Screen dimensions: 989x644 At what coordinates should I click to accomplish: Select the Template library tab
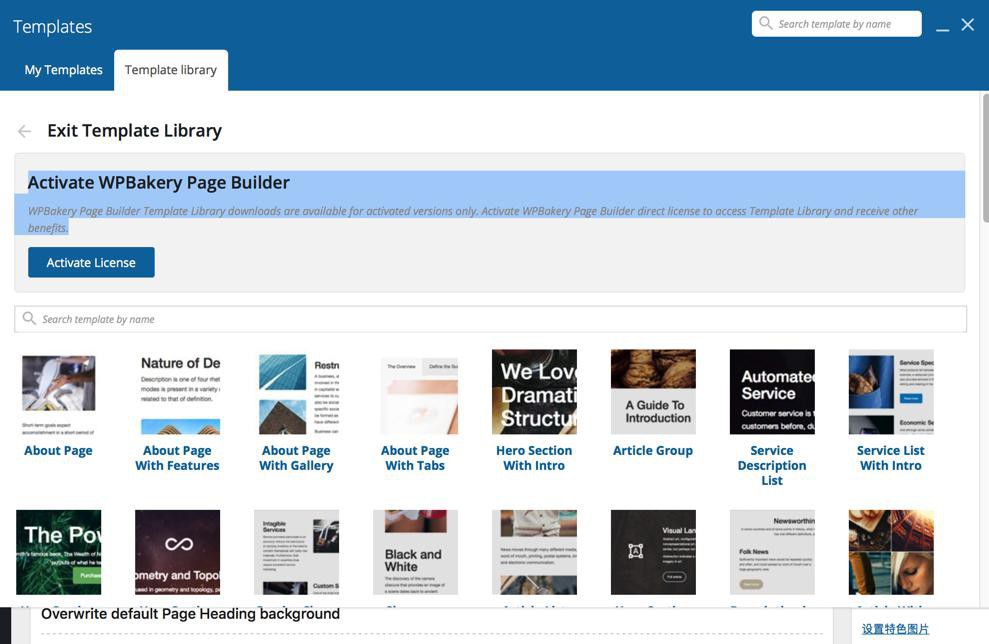click(171, 70)
